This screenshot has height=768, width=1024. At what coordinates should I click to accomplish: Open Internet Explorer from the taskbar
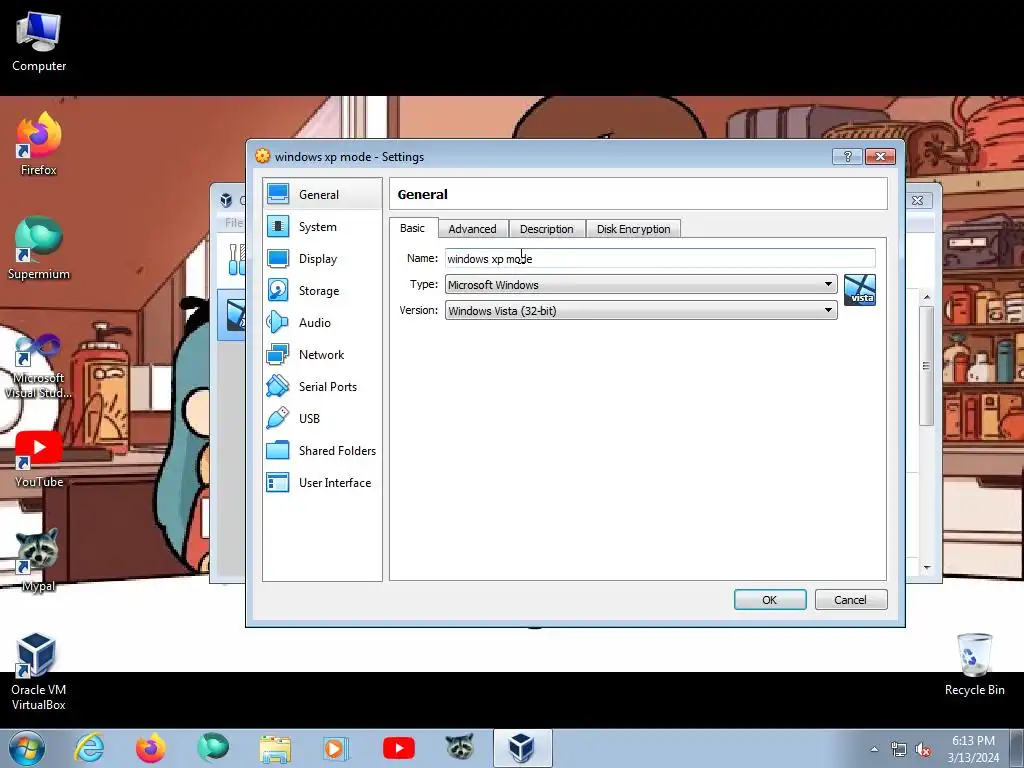89,748
